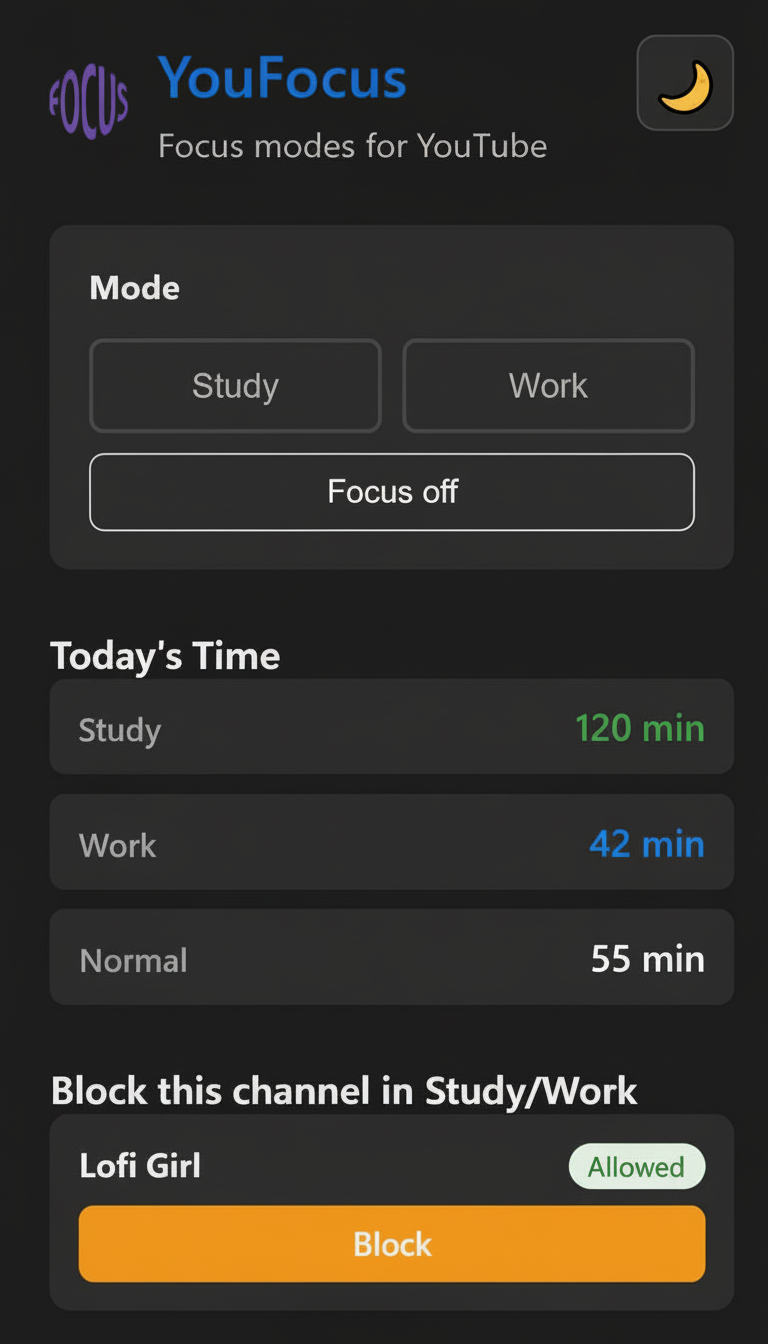768x1344 pixels.
Task: Click the Mode section label
Action: coord(135,288)
